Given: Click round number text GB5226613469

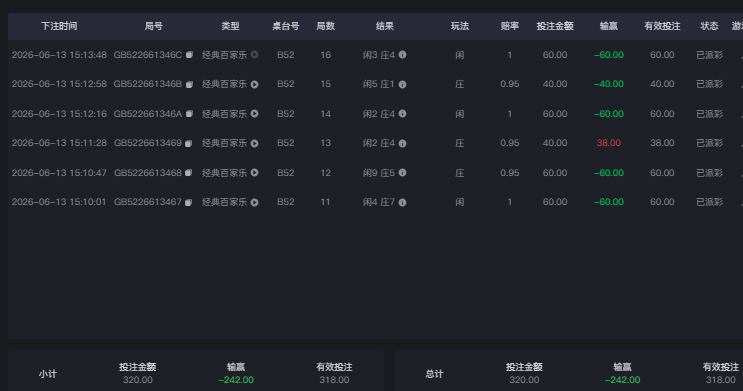Looking at the screenshot, I should click(x=148, y=143).
